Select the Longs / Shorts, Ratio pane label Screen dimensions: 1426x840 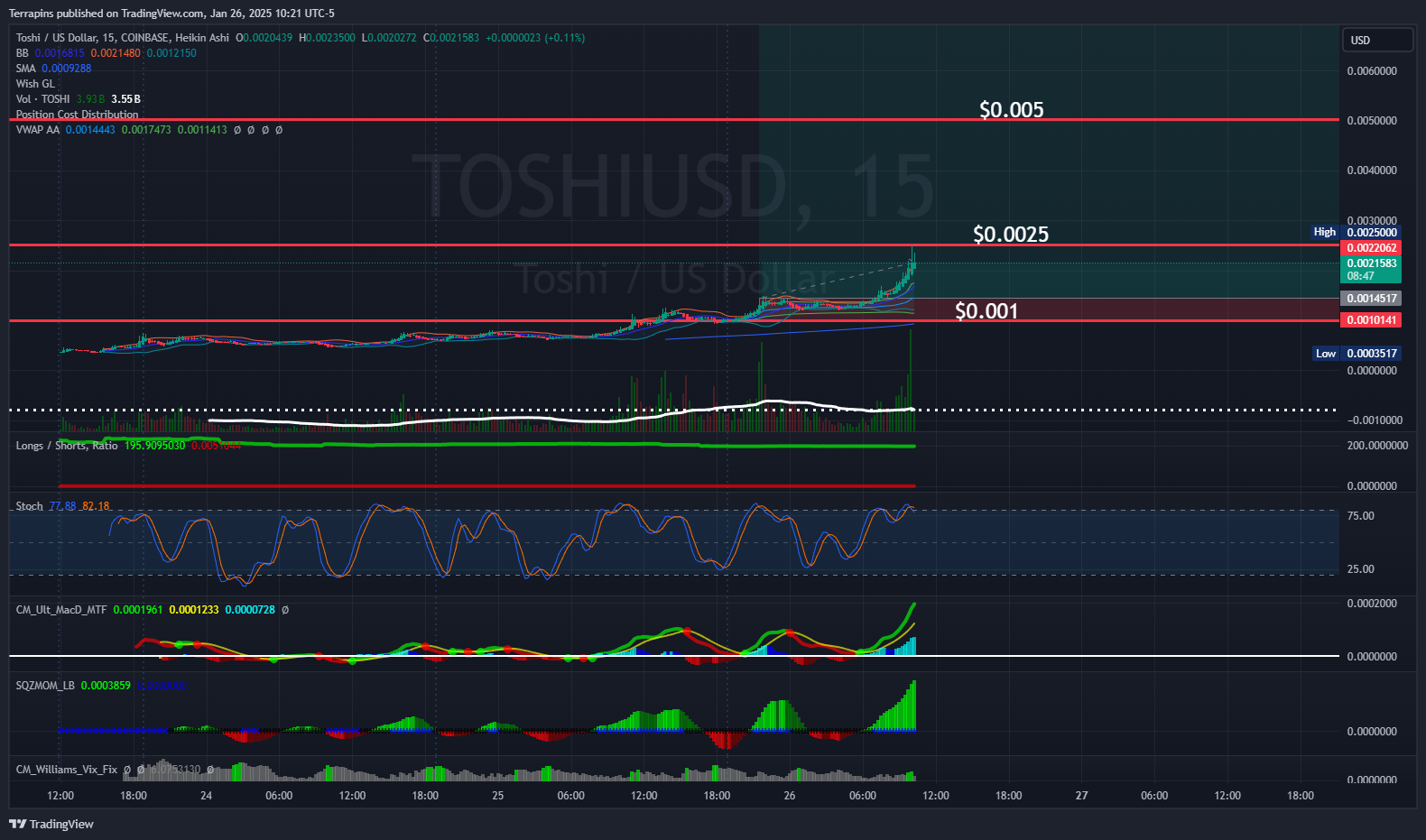66,446
